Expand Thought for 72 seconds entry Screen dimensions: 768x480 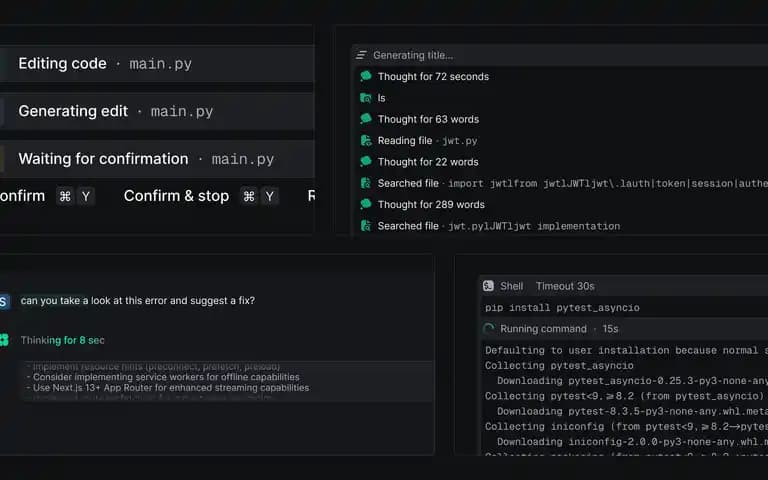[x=433, y=76]
